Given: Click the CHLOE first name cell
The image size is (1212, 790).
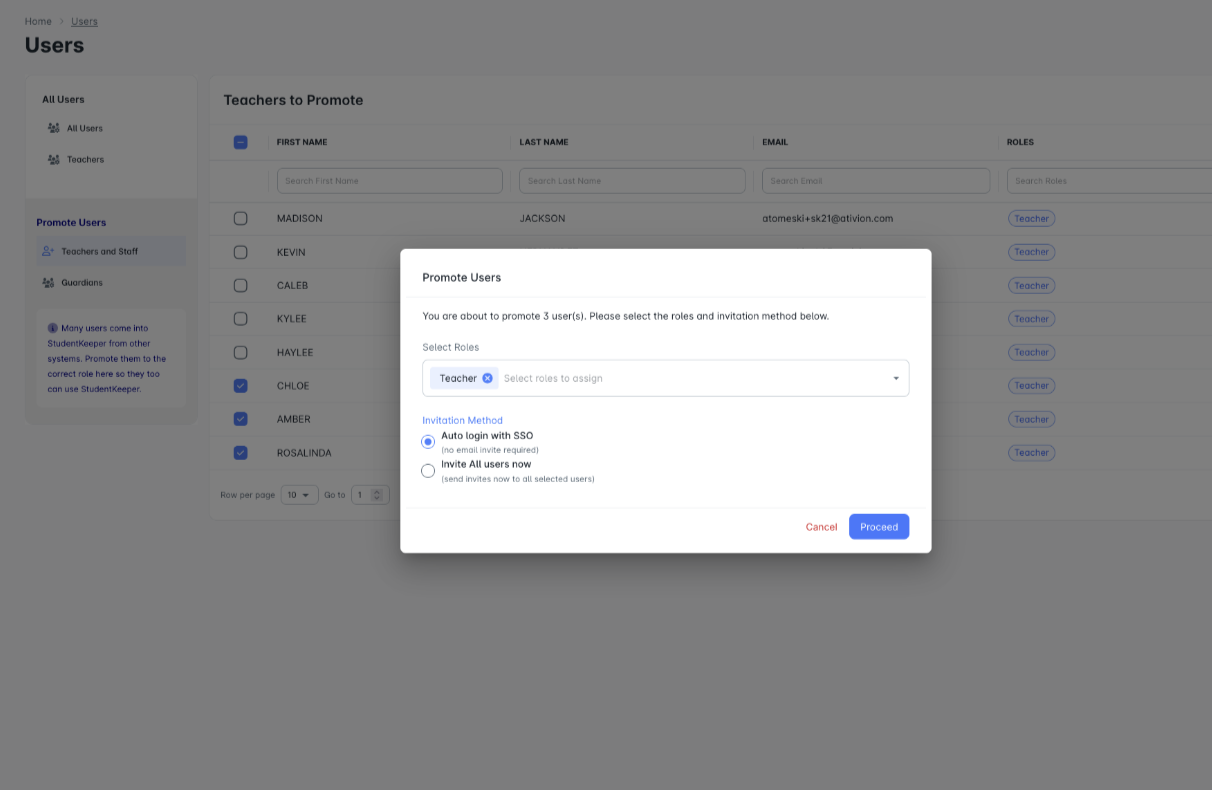Looking at the screenshot, I should pyautogui.click(x=293, y=385).
